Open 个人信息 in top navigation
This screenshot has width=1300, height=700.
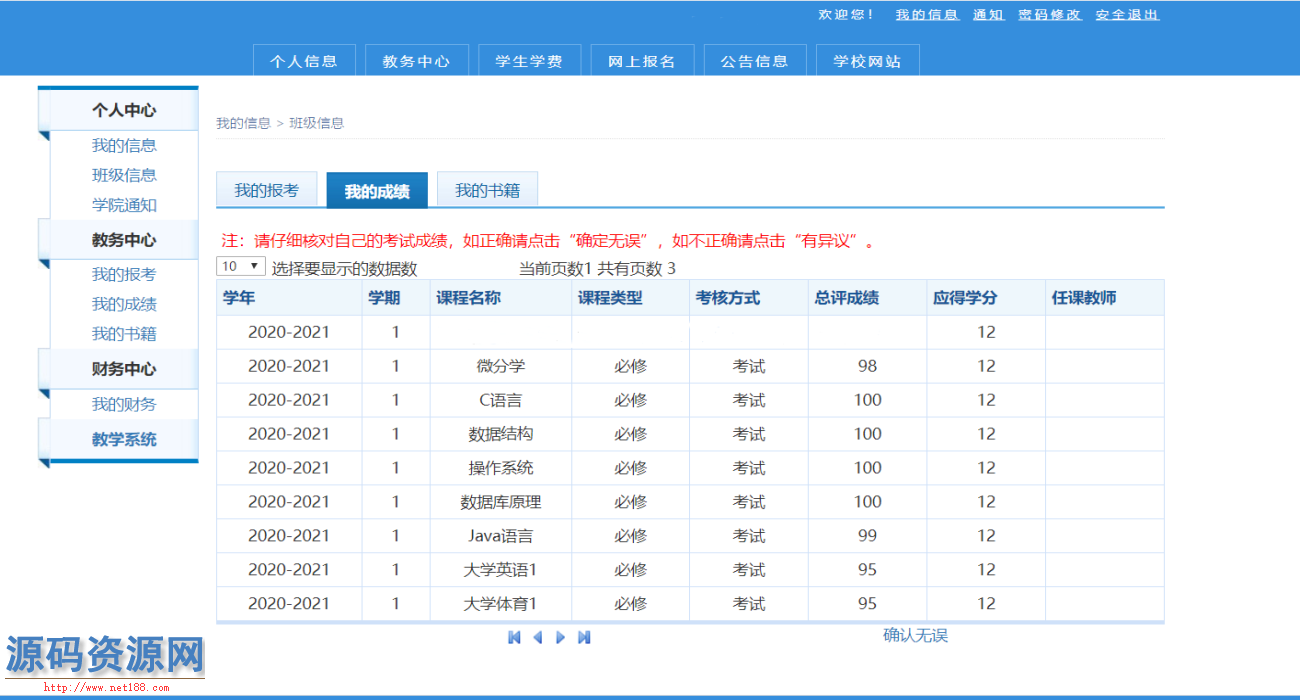(303, 61)
